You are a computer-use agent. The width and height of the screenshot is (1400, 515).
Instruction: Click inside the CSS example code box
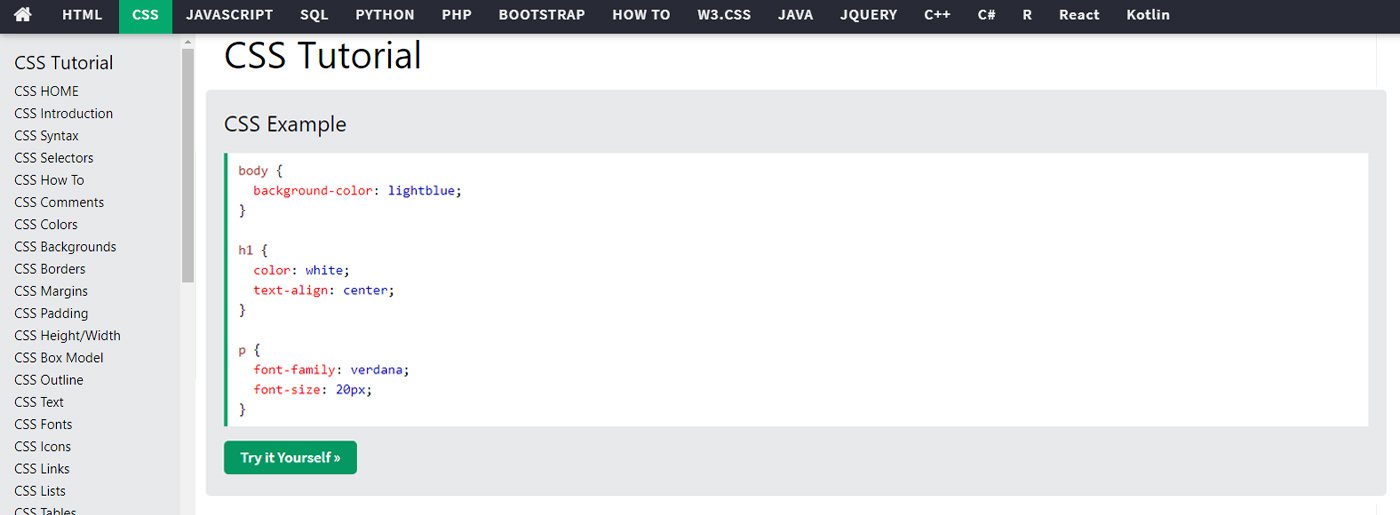pos(796,290)
